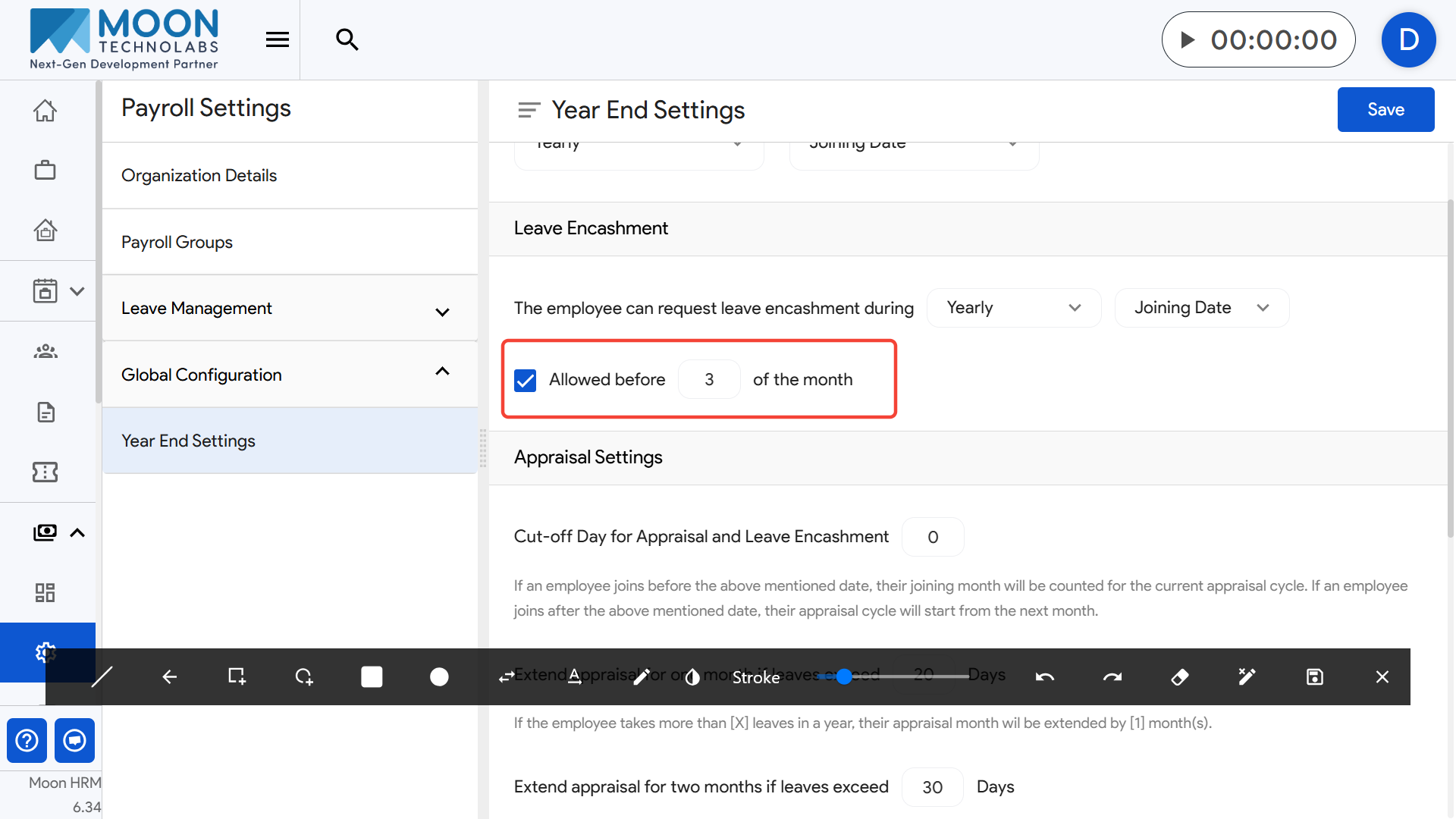Click the search magnifier icon
This screenshot has height=819, width=1456.
pyautogui.click(x=347, y=39)
